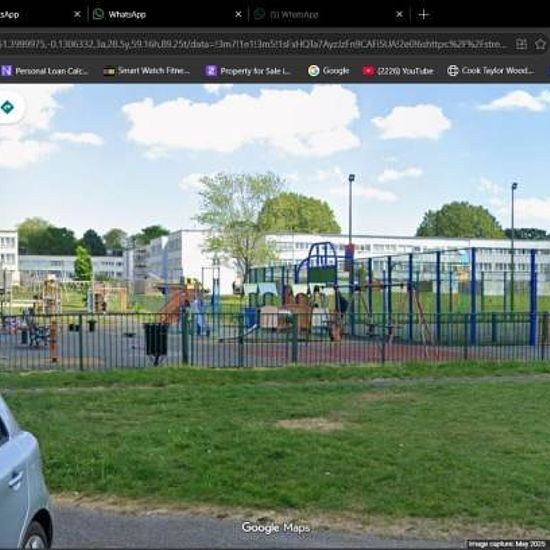Screen dimensions: 550x550
Task: Open Personal Loan Calc bookmark
Action: tap(45, 71)
